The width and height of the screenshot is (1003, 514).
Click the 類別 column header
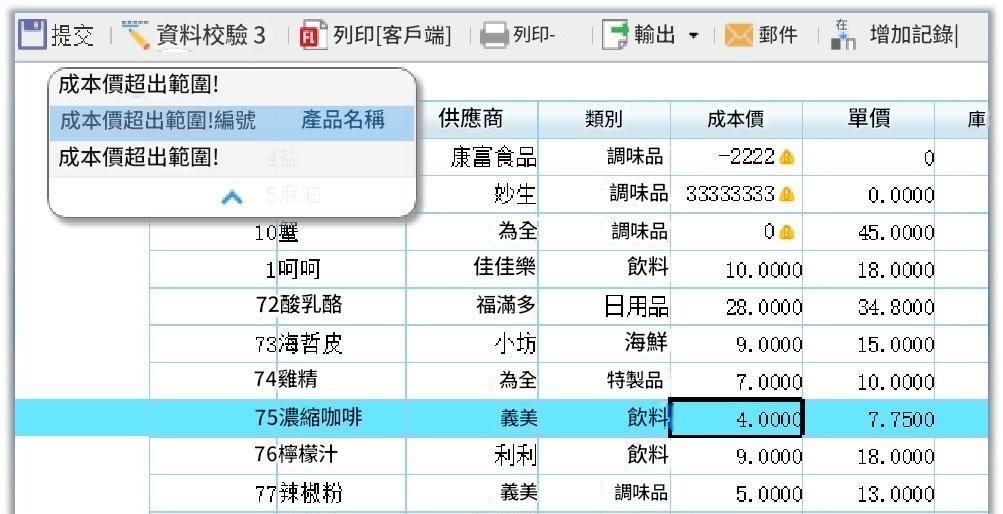pyautogui.click(x=604, y=119)
